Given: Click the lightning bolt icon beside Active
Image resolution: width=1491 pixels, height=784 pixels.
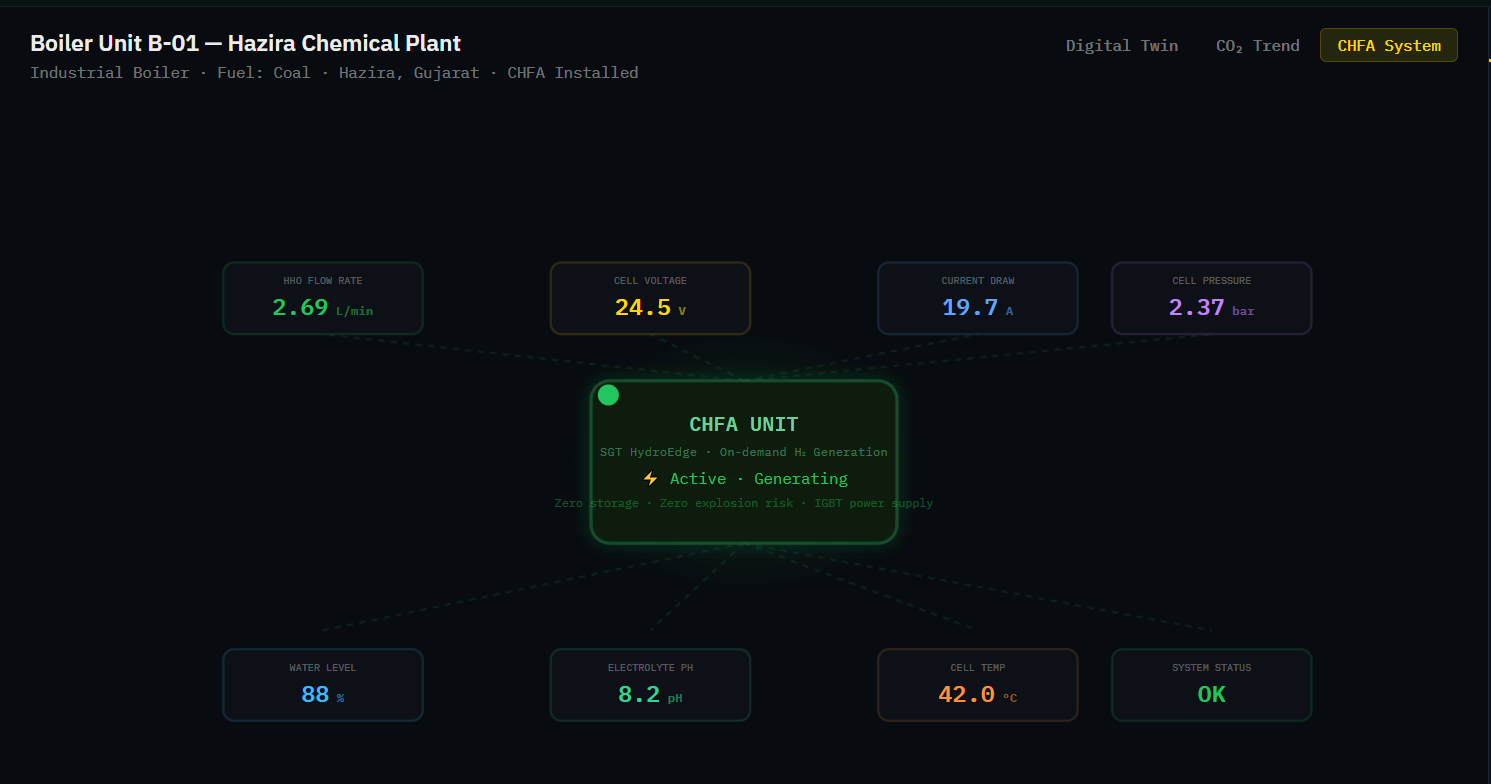Looking at the screenshot, I should click(650, 479).
